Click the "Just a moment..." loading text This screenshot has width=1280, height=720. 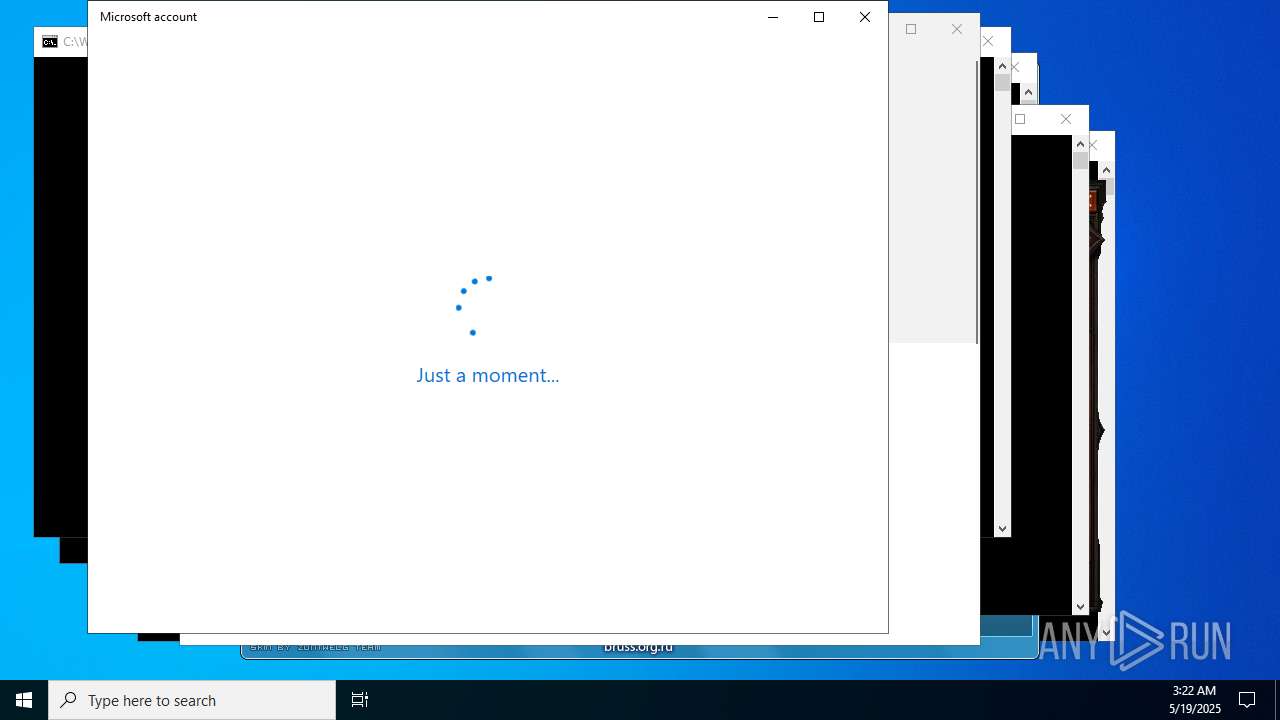point(488,375)
